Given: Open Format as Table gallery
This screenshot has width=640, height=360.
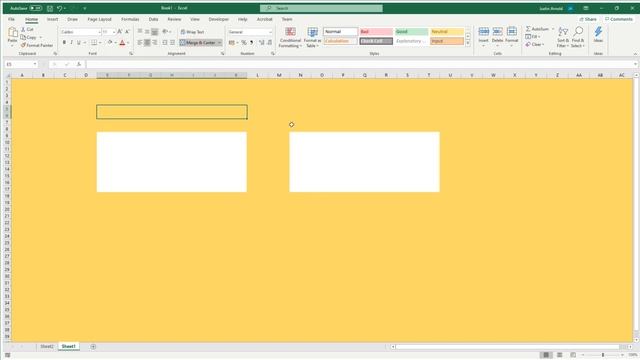Looking at the screenshot, I should pyautogui.click(x=312, y=37).
